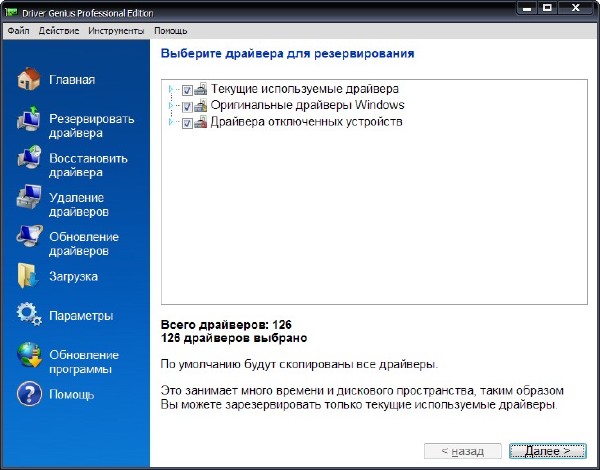Image resolution: width=600 pixels, height=470 pixels.
Task: Open the Действие menu
Action: (x=59, y=31)
